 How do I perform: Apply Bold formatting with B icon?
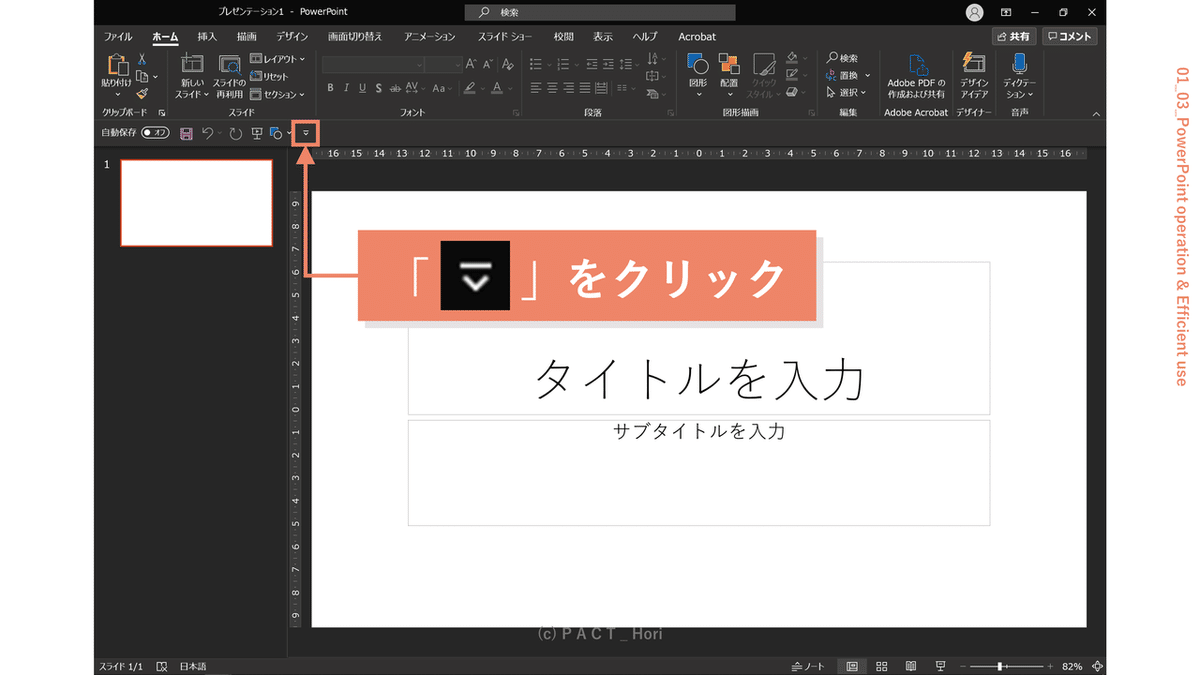click(x=330, y=88)
